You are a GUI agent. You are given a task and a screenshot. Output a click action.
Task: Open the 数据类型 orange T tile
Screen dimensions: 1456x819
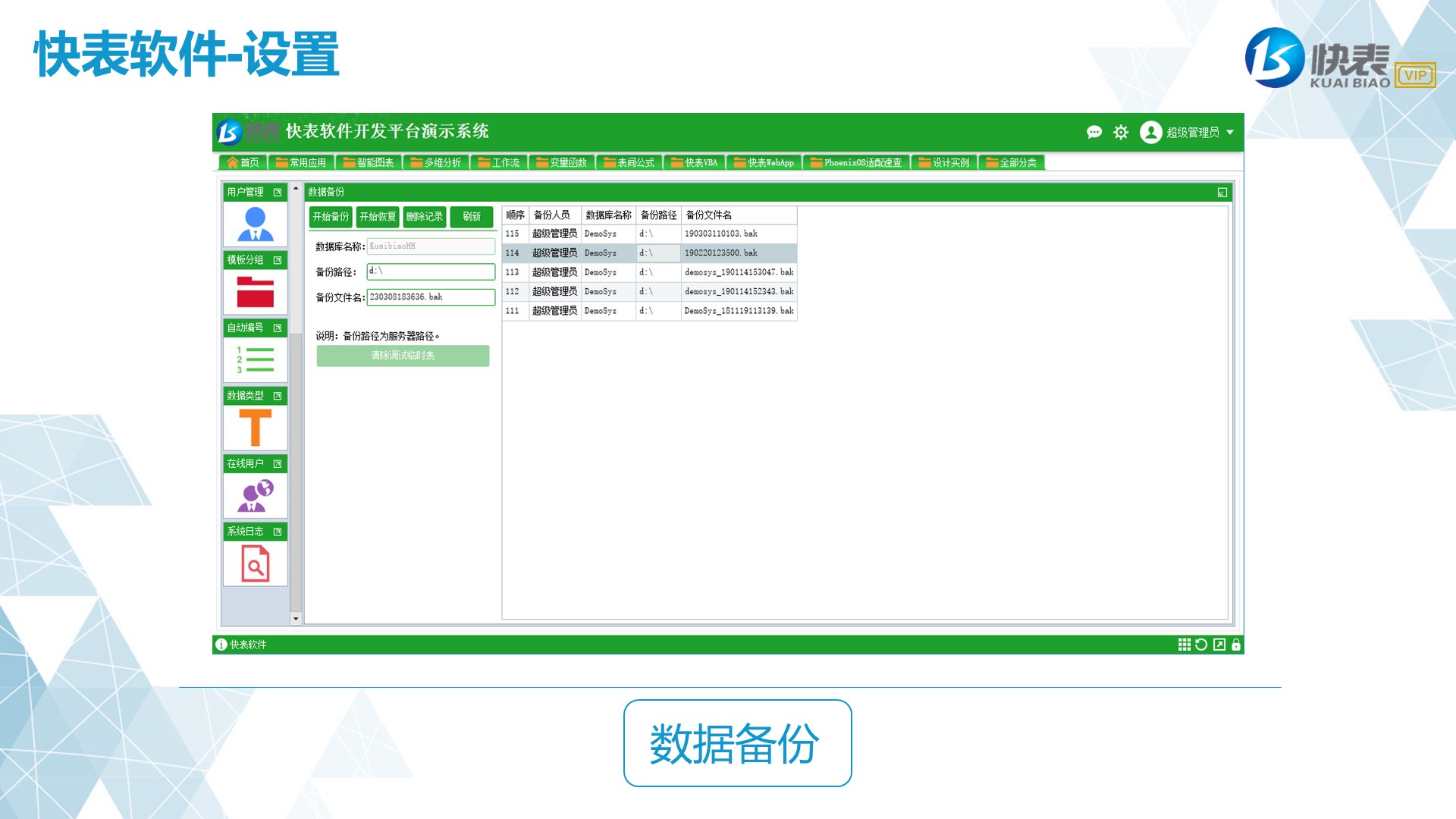pos(256,427)
